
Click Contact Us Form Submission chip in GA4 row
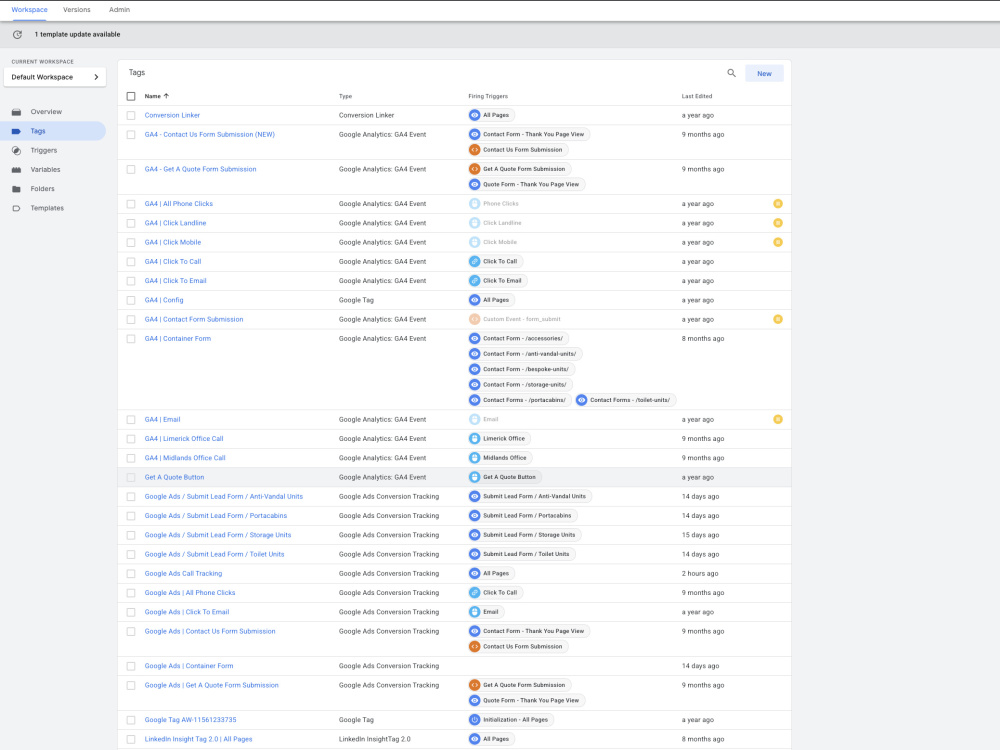[518, 150]
